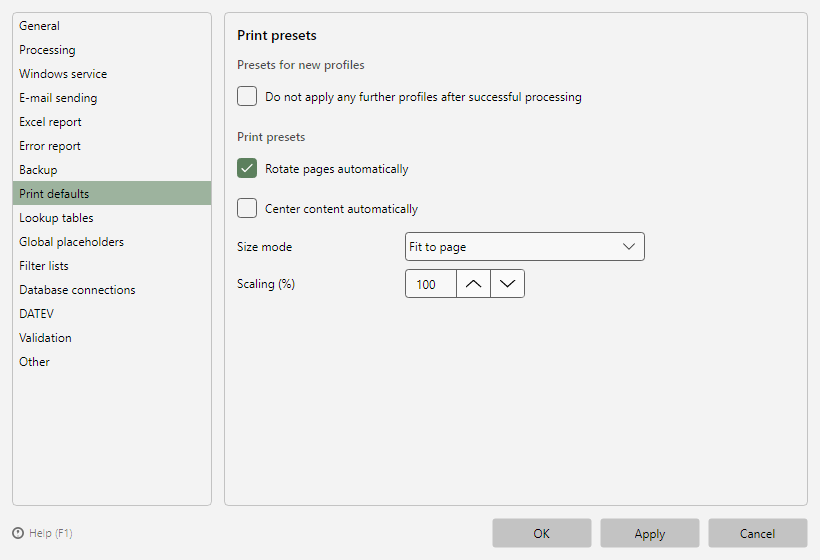Open Lookup tables settings
The image size is (820, 560).
(x=112, y=218)
